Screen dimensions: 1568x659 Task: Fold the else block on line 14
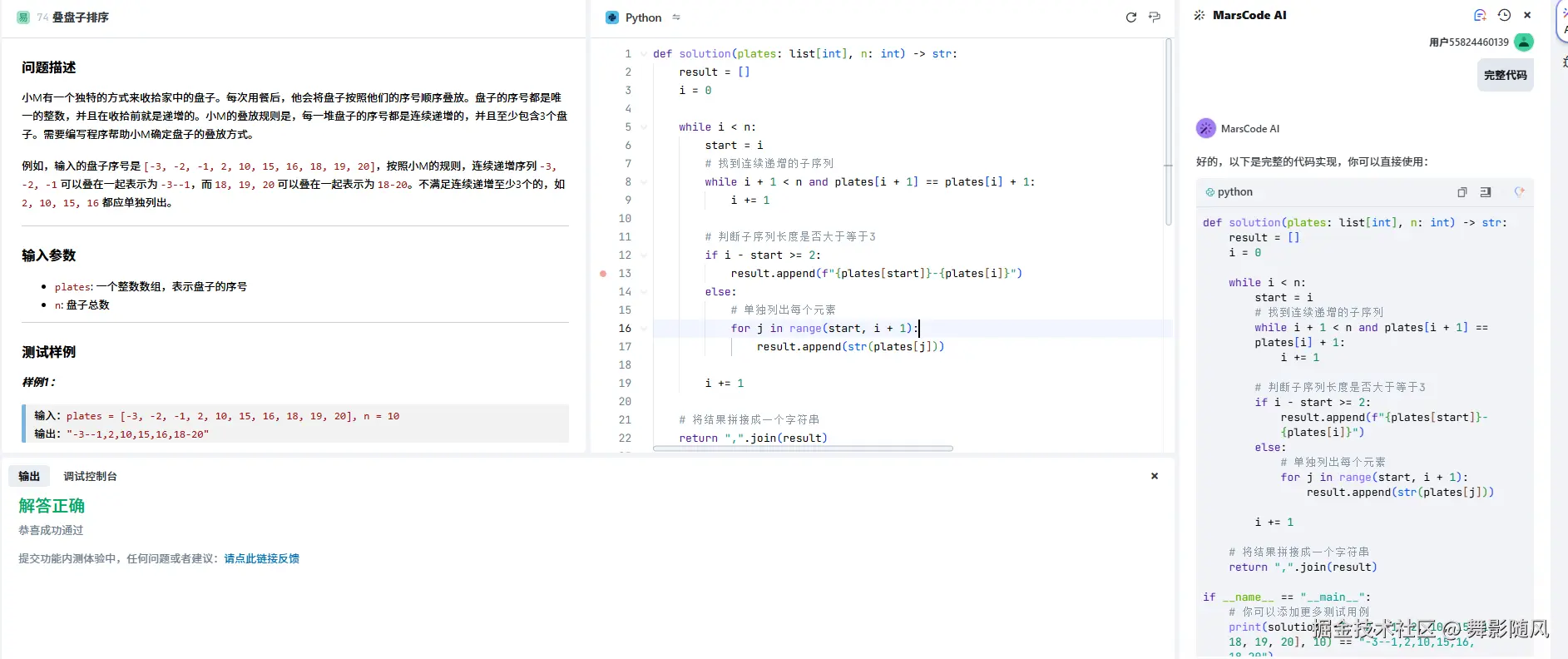[644, 292]
